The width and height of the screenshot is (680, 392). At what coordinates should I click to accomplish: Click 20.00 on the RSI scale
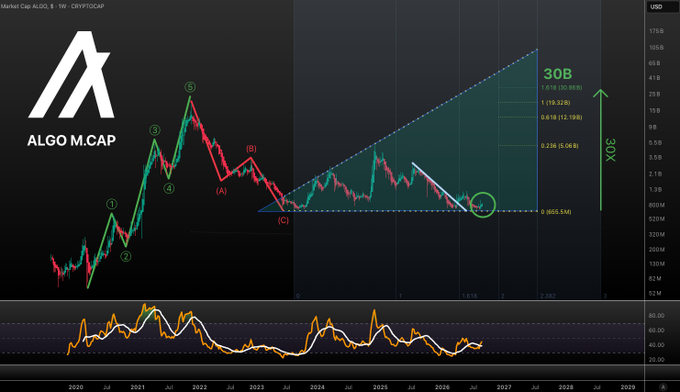coord(656,360)
